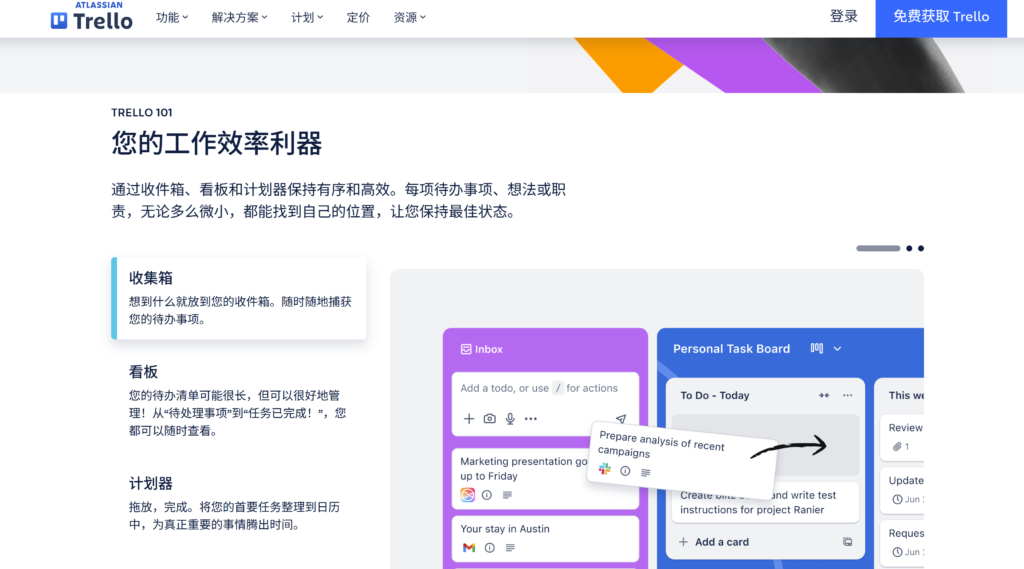Image resolution: width=1024 pixels, height=569 pixels.
Task: Click the description icon on 'Prepare analysis' card
Action: click(645, 472)
